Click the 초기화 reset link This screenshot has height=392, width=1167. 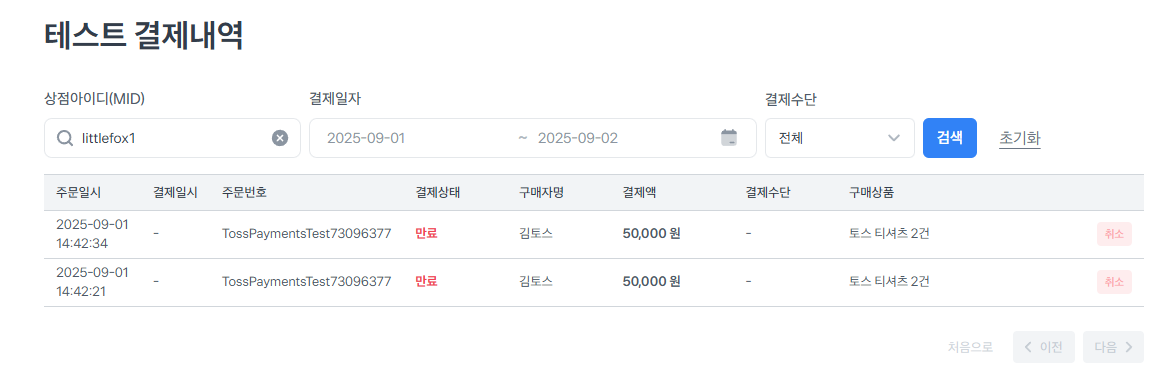[1020, 138]
